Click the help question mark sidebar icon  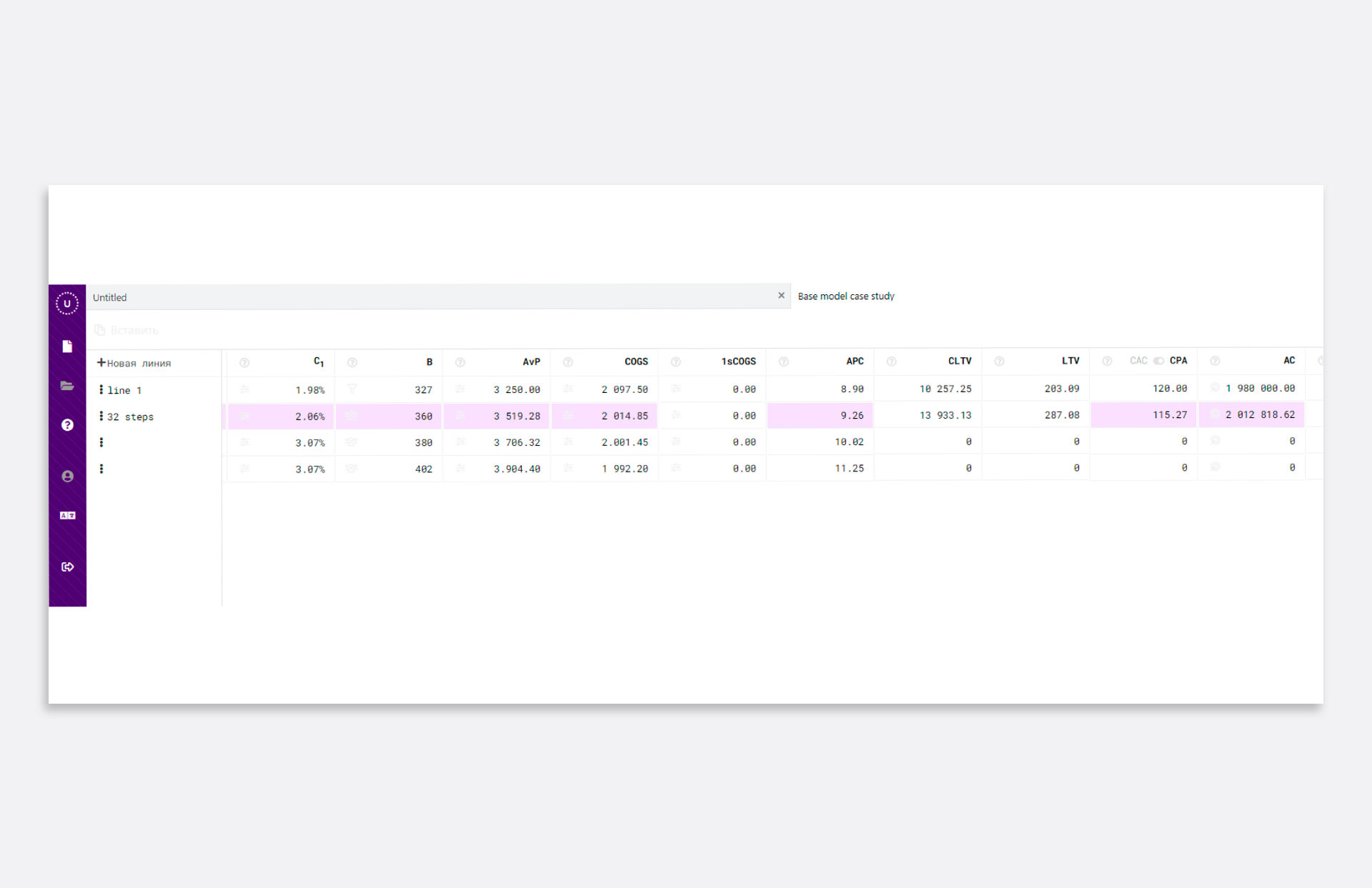[x=67, y=425]
